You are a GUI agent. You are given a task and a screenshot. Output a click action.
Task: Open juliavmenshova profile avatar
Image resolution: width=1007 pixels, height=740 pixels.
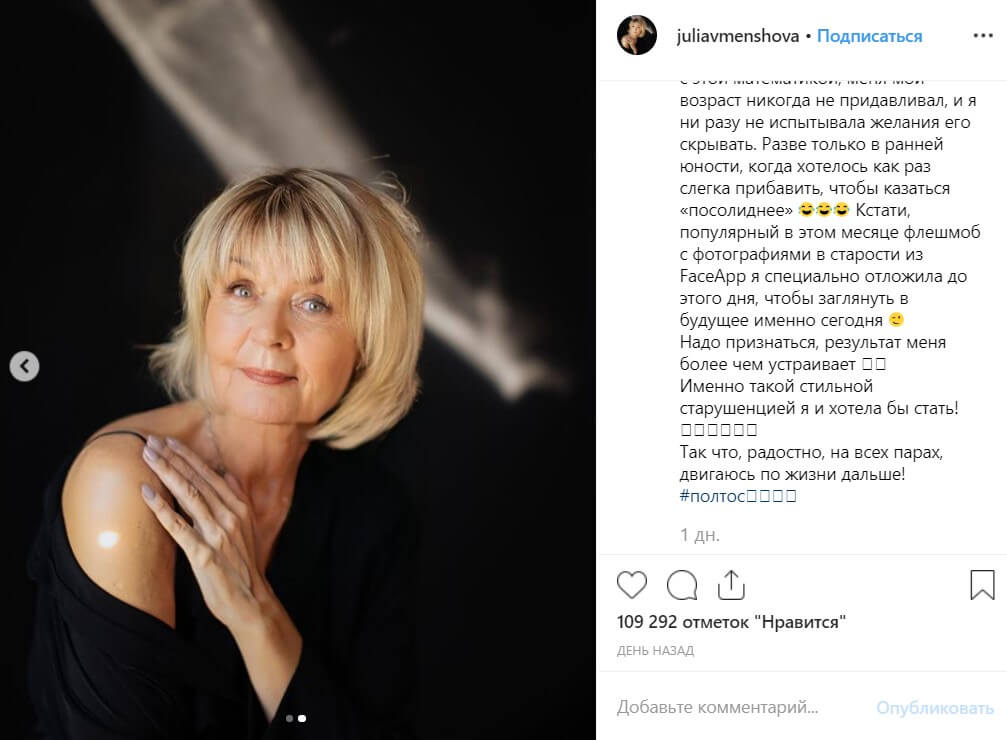[636, 35]
